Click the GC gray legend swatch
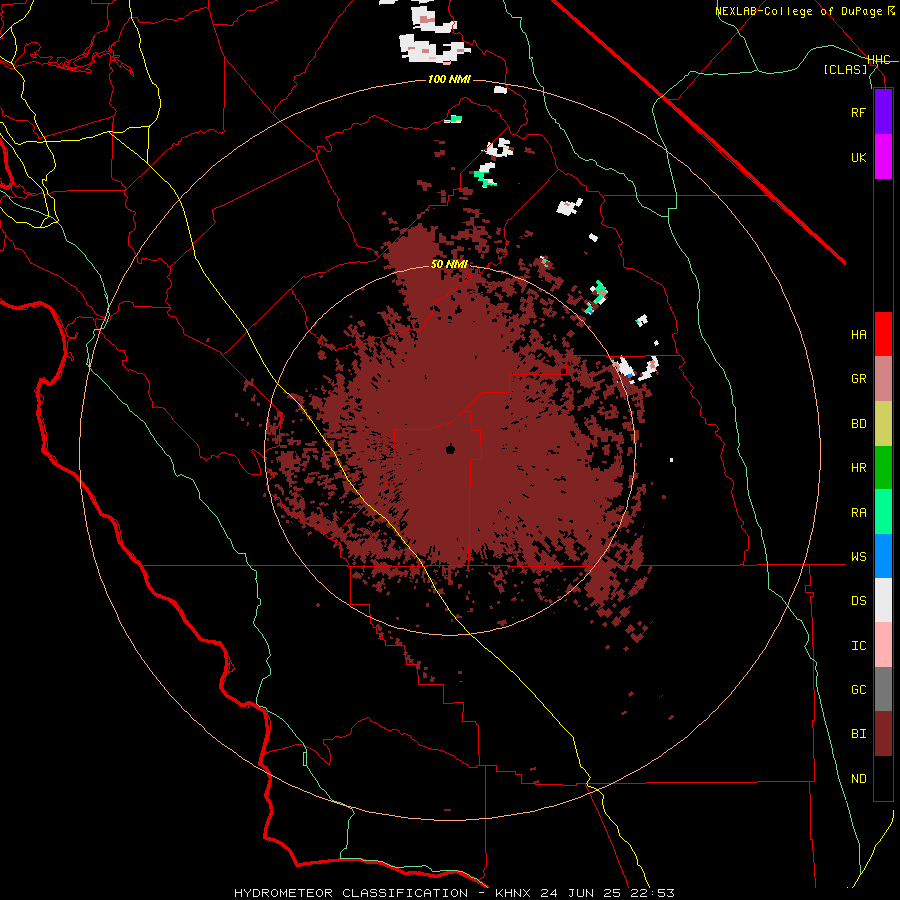 [x=883, y=689]
